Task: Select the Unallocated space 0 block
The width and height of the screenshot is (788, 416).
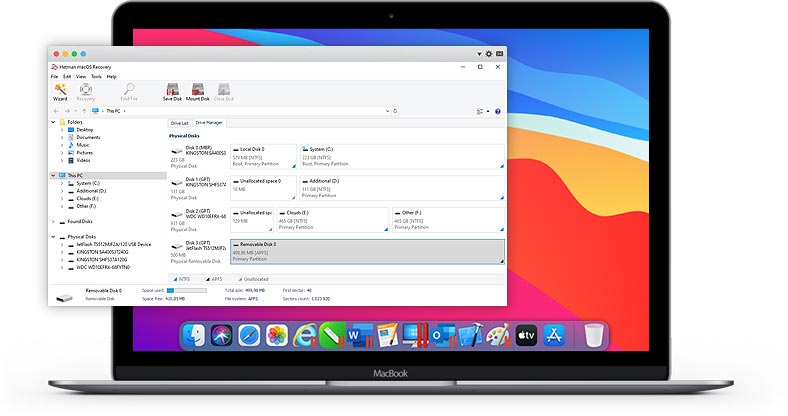Action: pos(263,188)
